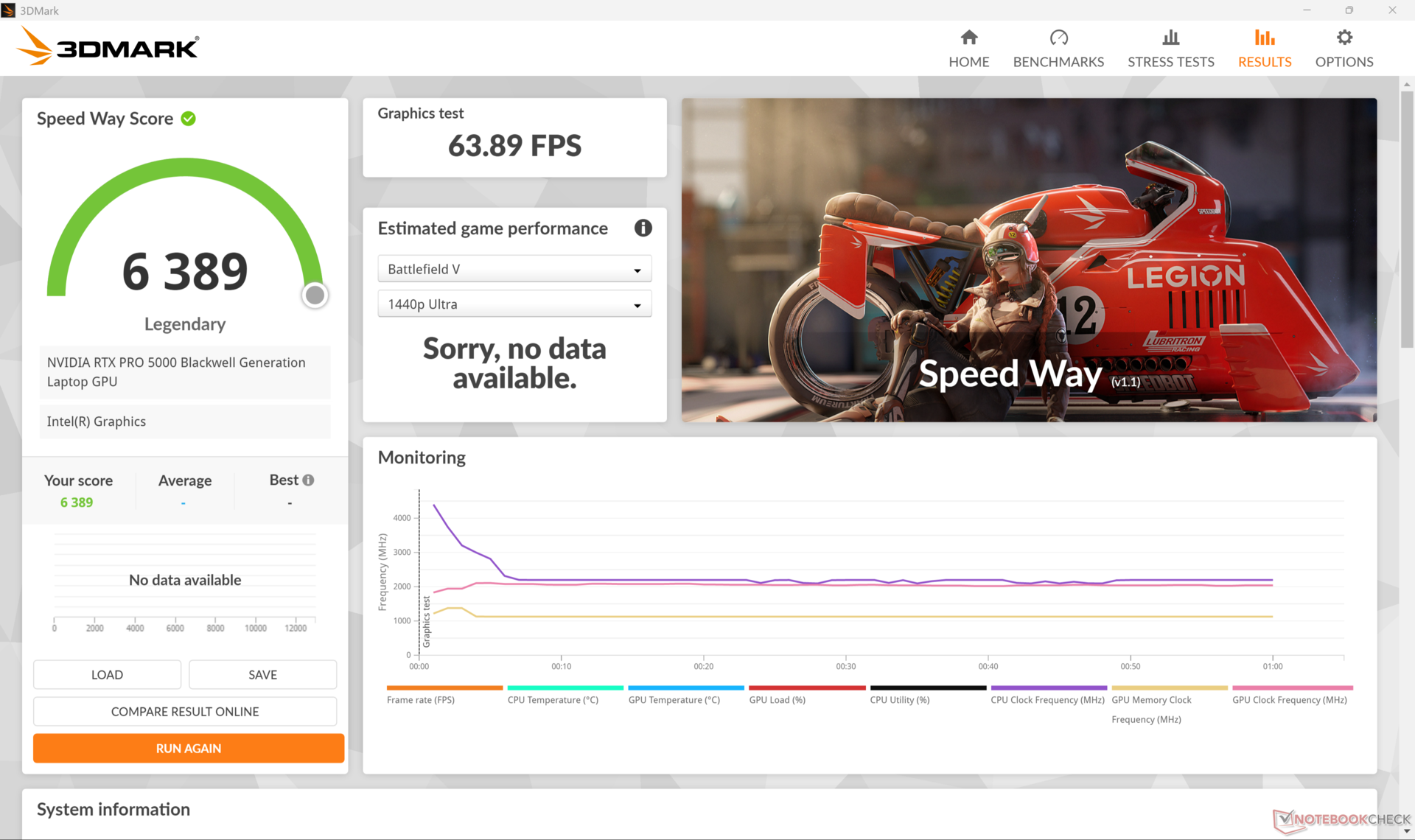The image size is (1415, 840).
Task: Click COMPARE RESULT ONLINE button
Action: point(185,712)
